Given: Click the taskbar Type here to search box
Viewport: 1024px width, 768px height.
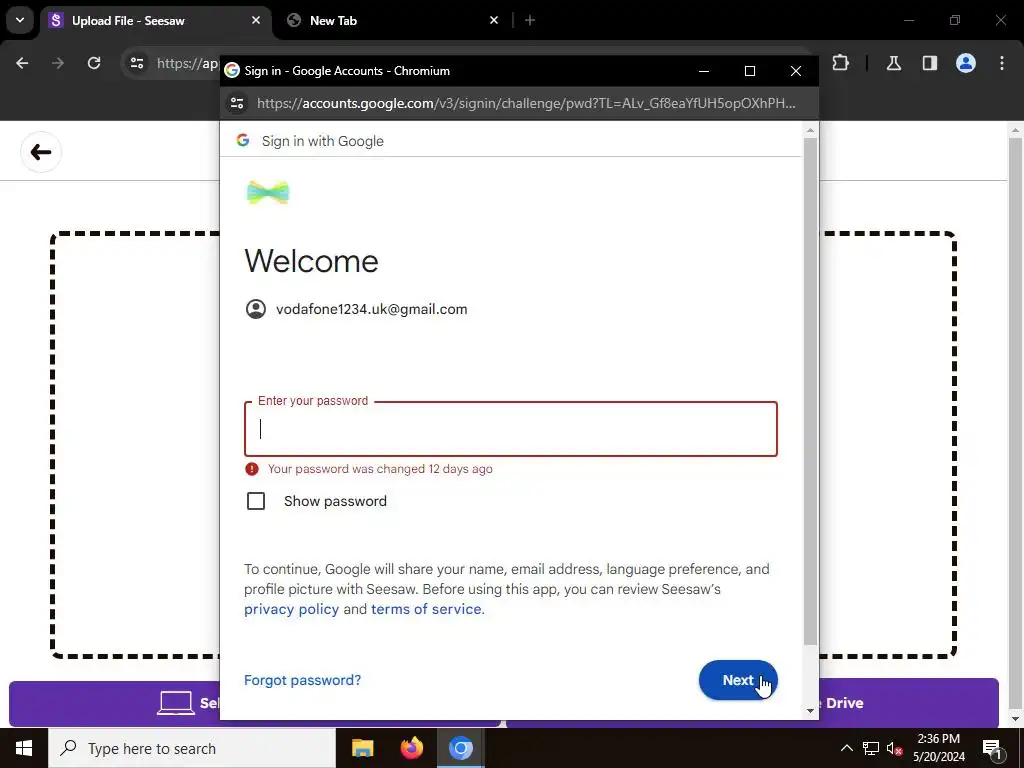Looking at the screenshot, I should pos(191,748).
